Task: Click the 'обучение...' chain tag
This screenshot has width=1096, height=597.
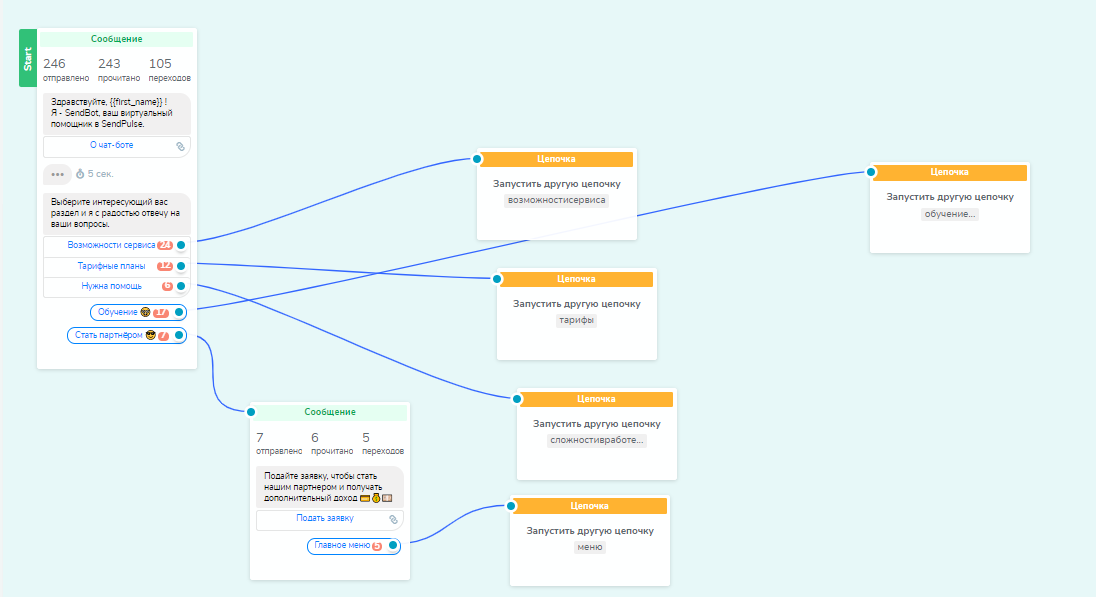Action: click(949, 214)
